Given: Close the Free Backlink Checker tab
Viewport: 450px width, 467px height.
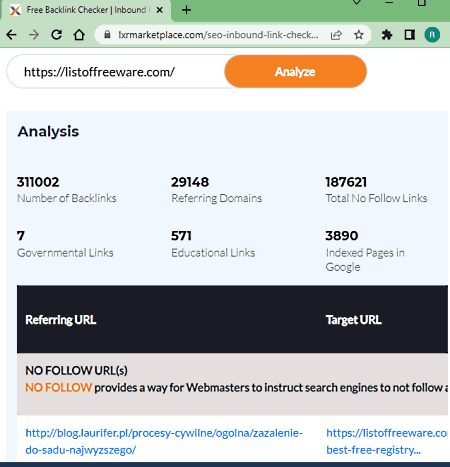Looking at the screenshot, I should tap(160, 10).
